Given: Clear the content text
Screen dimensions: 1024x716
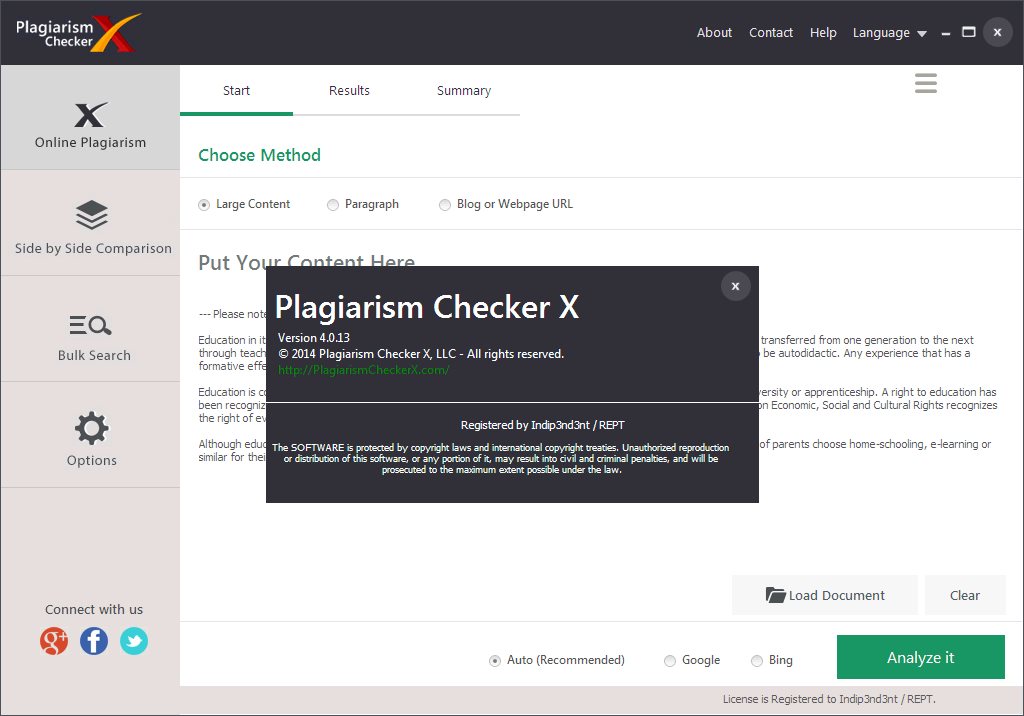Looking at the screenshot, I should point(965,595).
